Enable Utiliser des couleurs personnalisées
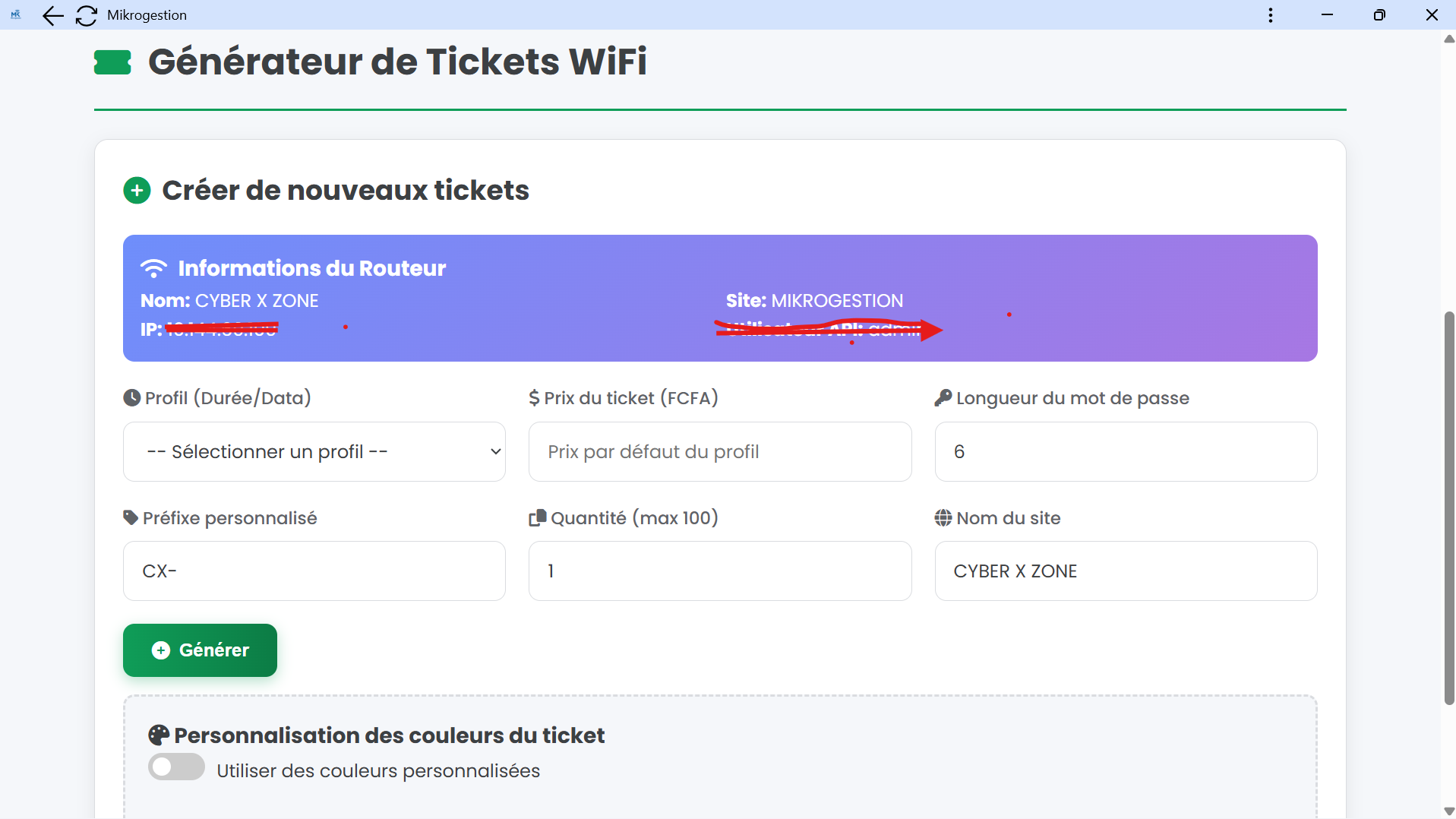This screenshot has height=819, width=1456. point(175,767)
